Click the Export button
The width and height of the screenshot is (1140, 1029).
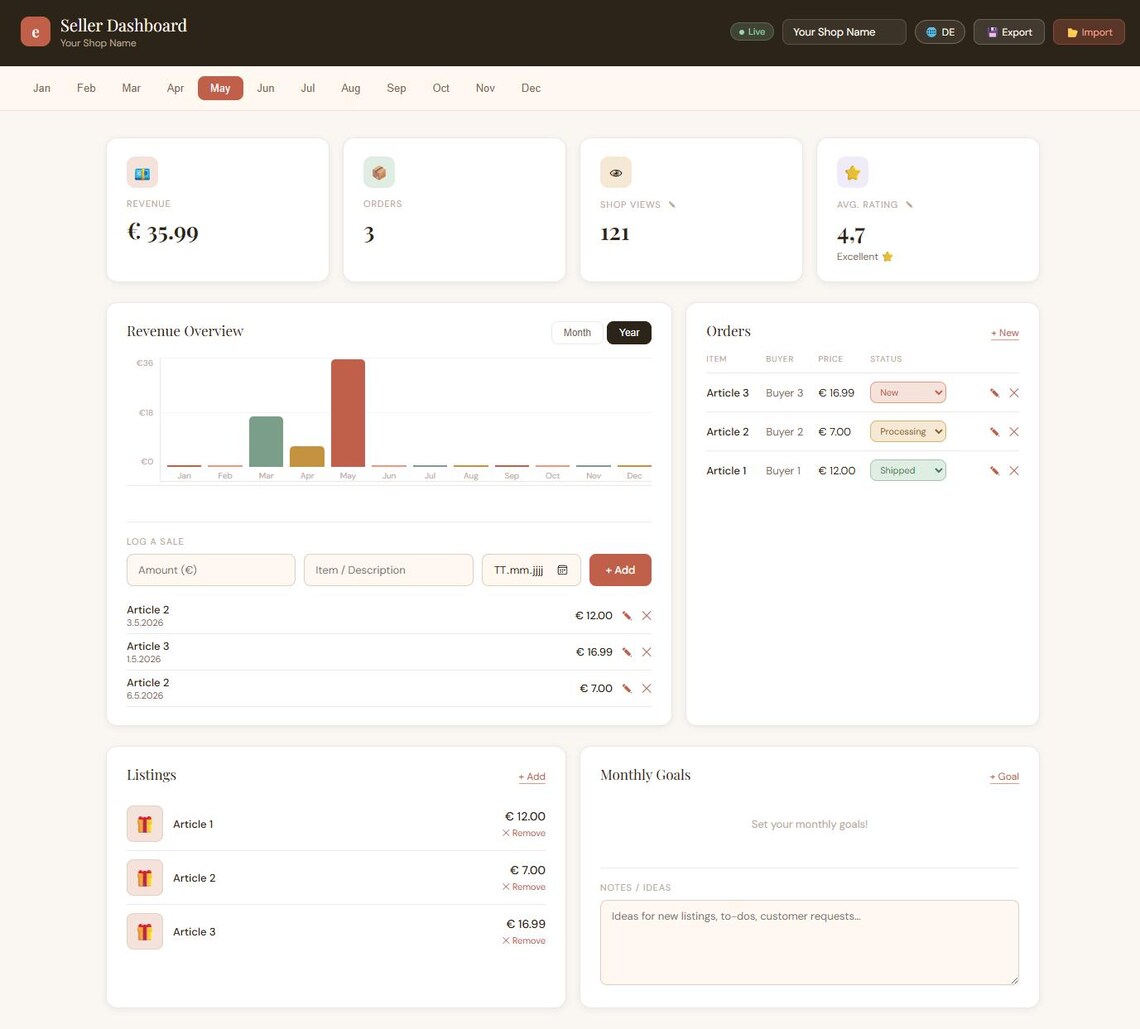[1009, 32]
